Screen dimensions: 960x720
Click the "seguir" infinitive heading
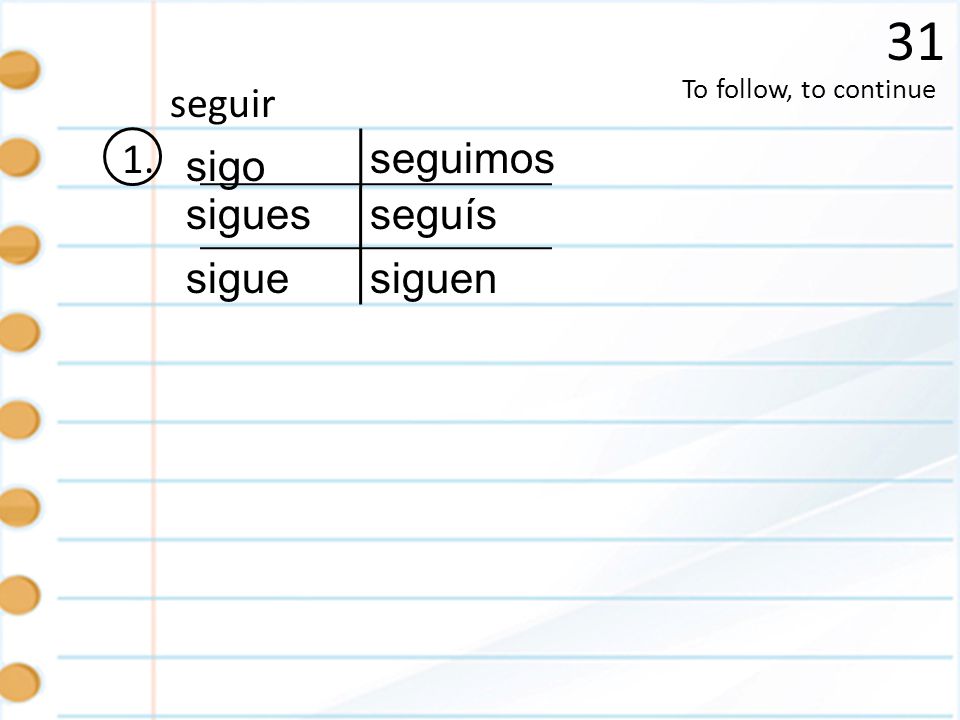(x=222, y=105)
